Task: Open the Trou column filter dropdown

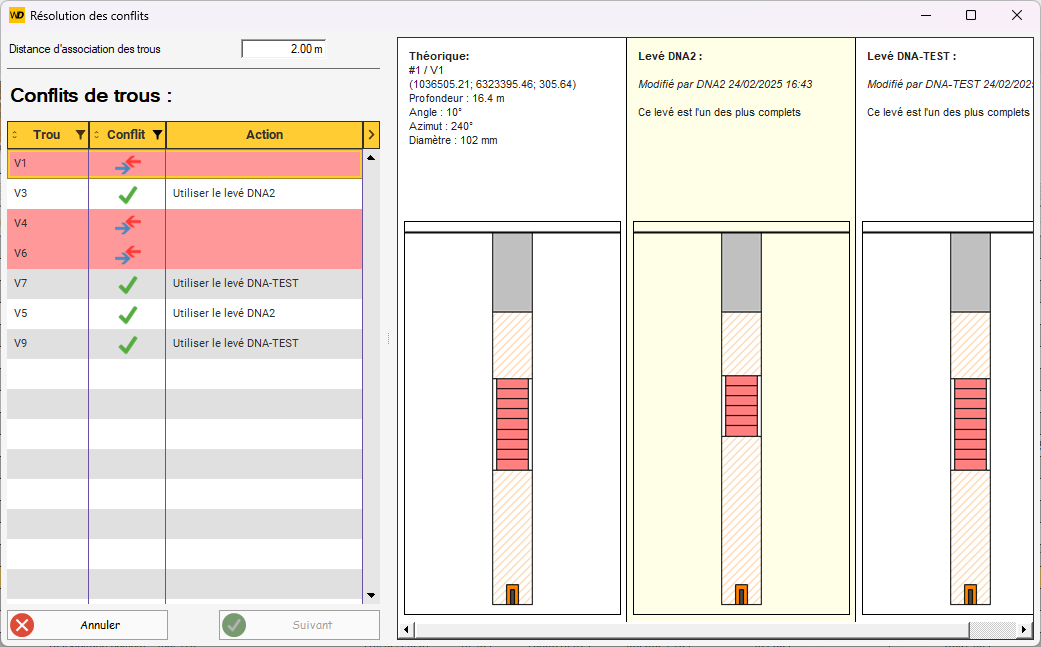Action: point(80,135)
